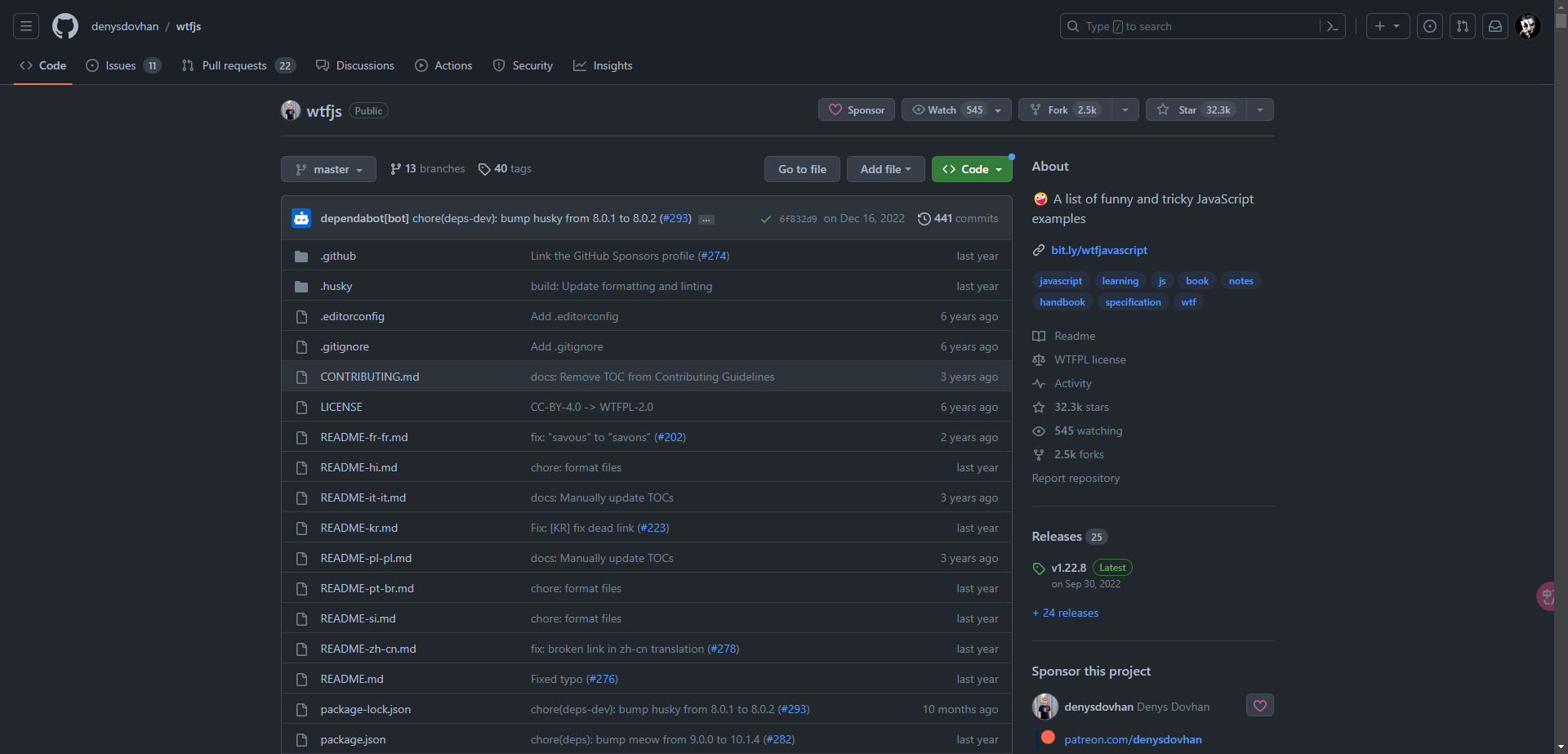The image size is (1568, 754).
Task: Open the green Code dropdown
Action: [x=972, y=169]
